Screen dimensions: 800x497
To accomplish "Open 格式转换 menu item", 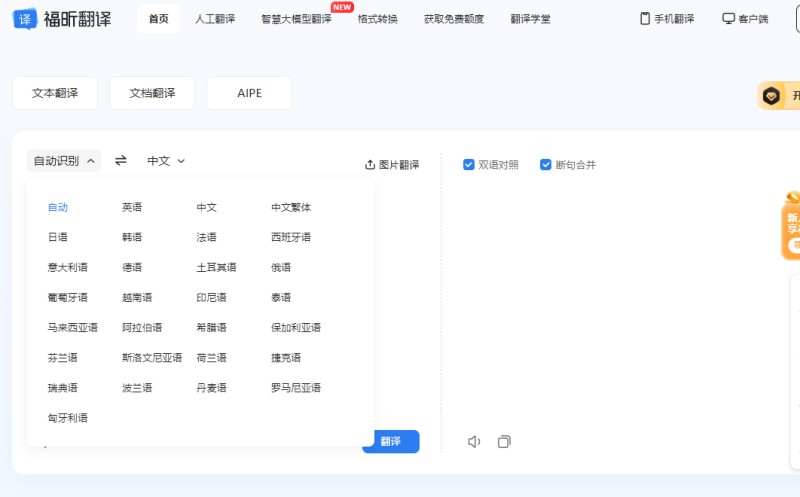I will click(x=378, y=19).
